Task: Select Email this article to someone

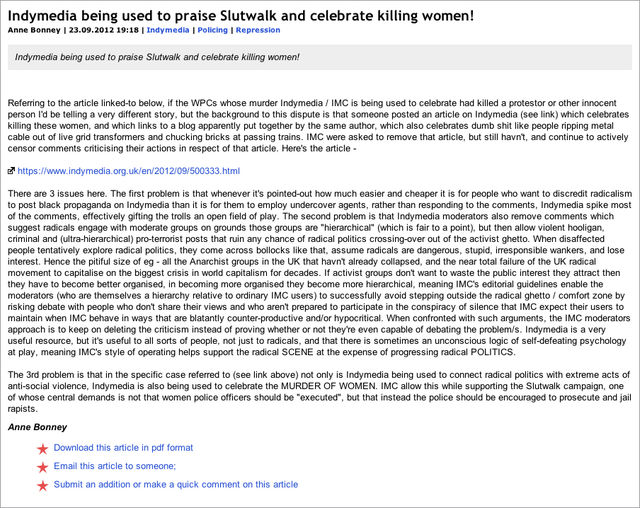Action: tap(114, 466)
